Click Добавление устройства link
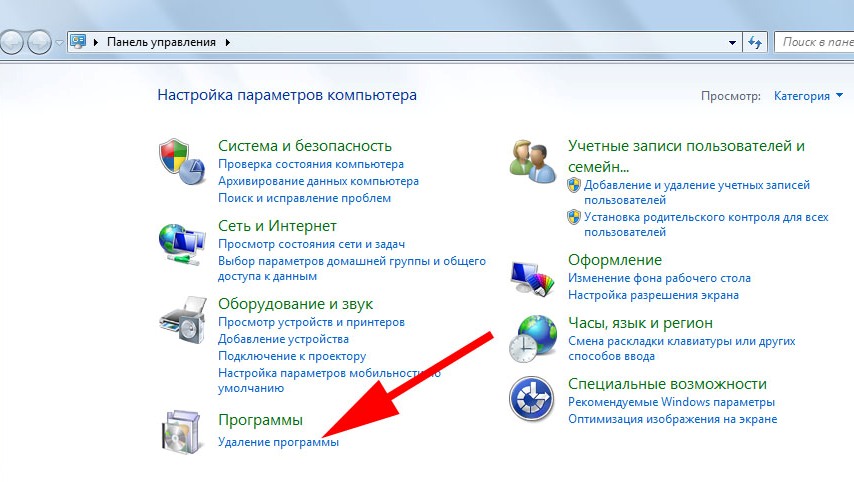 [283, 339]
